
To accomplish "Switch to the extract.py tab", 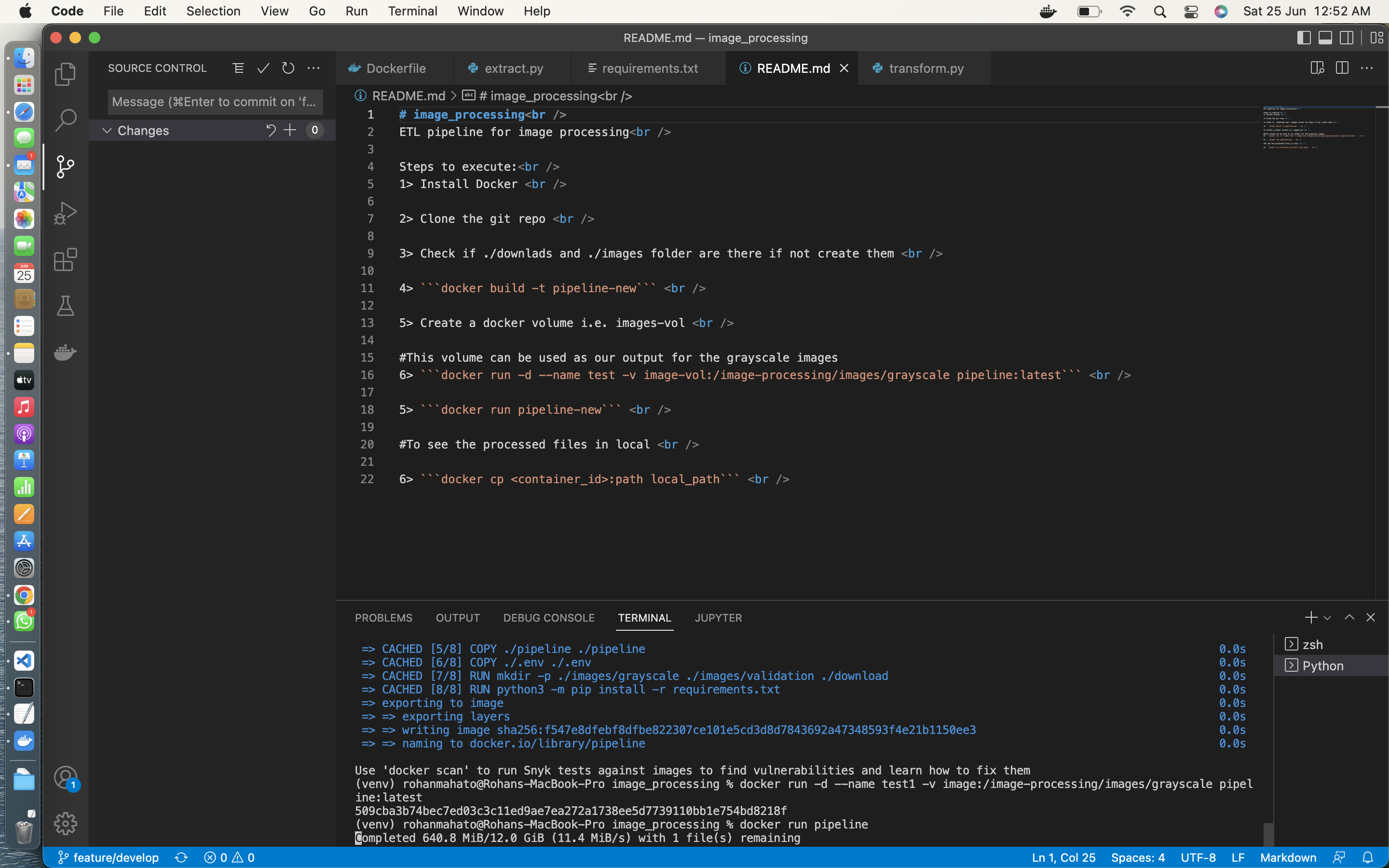I will click(x=513, y=68).
